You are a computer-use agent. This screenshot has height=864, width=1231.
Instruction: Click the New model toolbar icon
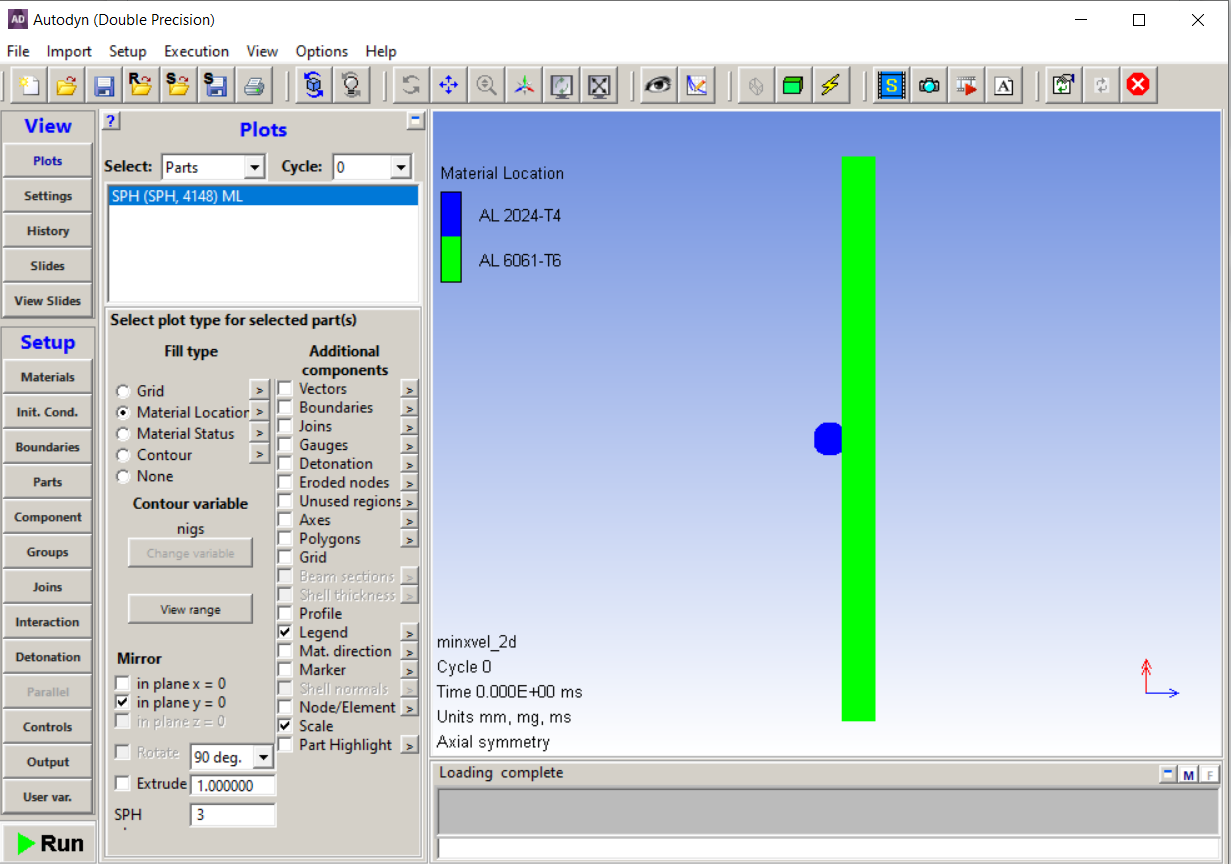tap(29, 86)
